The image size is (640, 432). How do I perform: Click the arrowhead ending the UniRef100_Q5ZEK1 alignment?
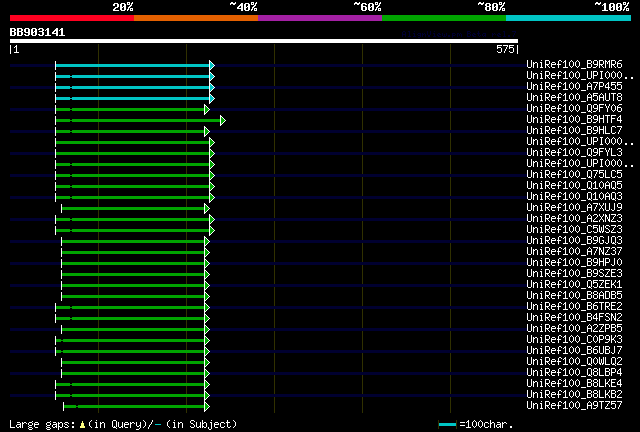(x=207, y=285)
